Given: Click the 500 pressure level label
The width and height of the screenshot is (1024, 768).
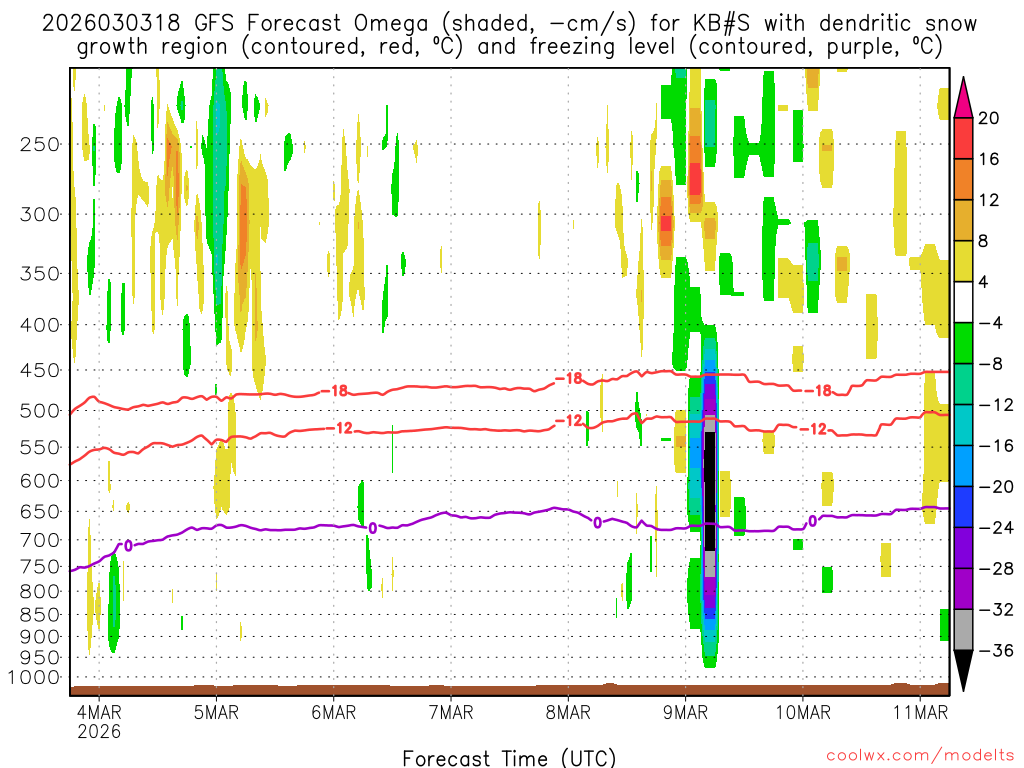Looking at the screenshot, I should tap(40, 411).
